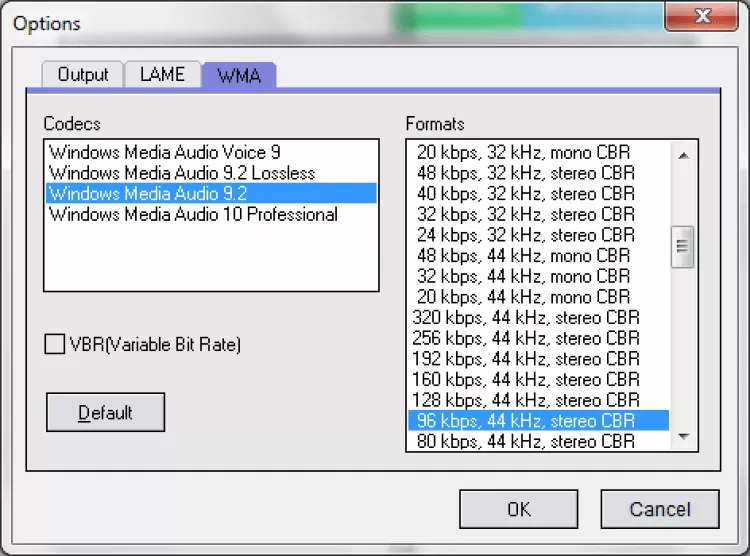Select the WMA tab
This screenshot has width=750, height=556.
click(x=238, y=75)
